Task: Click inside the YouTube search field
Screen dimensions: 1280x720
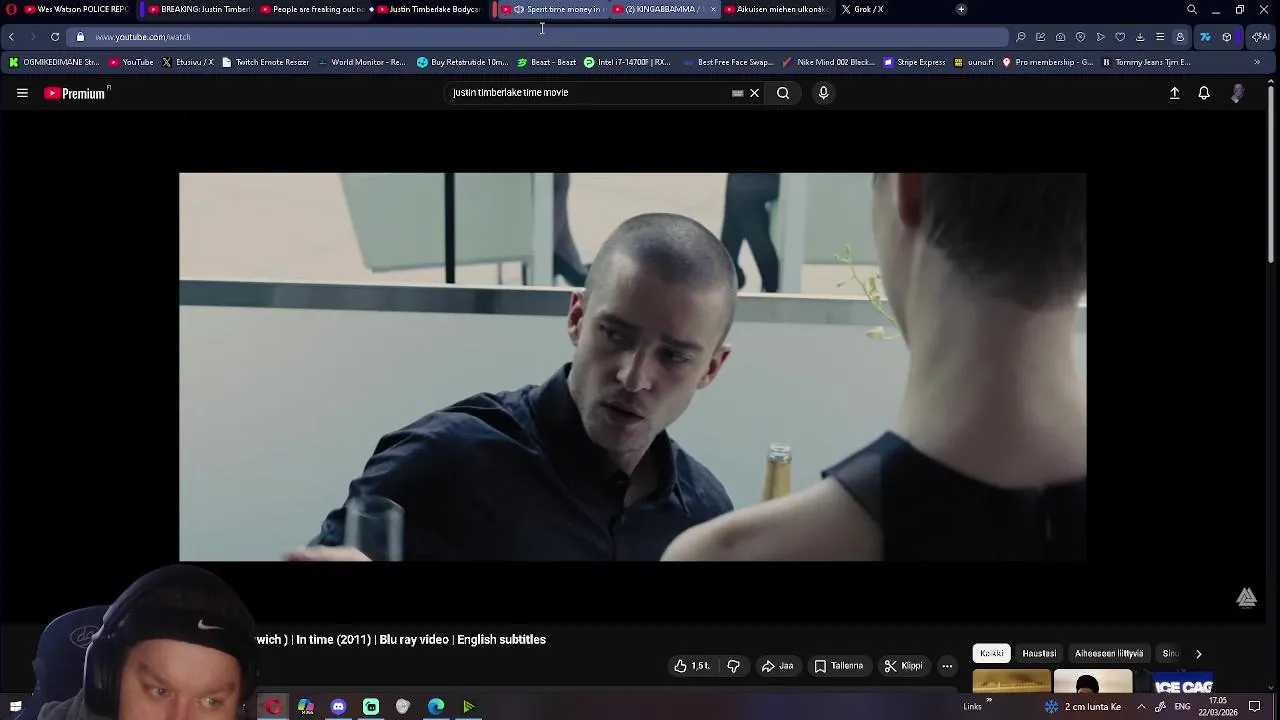Action: 590,93
